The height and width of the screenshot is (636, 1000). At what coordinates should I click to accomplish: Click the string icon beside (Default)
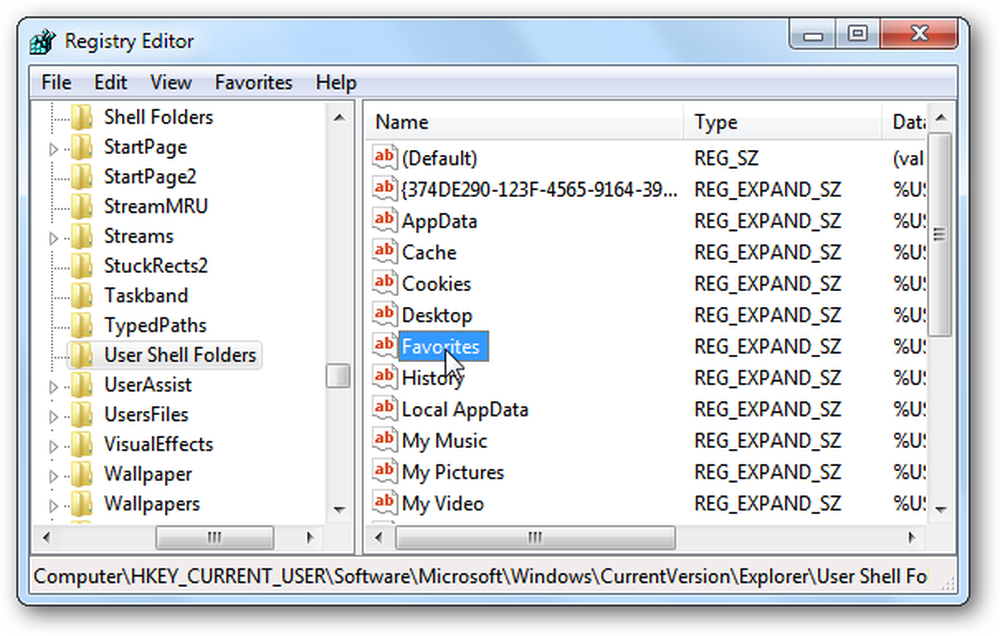click(385, 157)
